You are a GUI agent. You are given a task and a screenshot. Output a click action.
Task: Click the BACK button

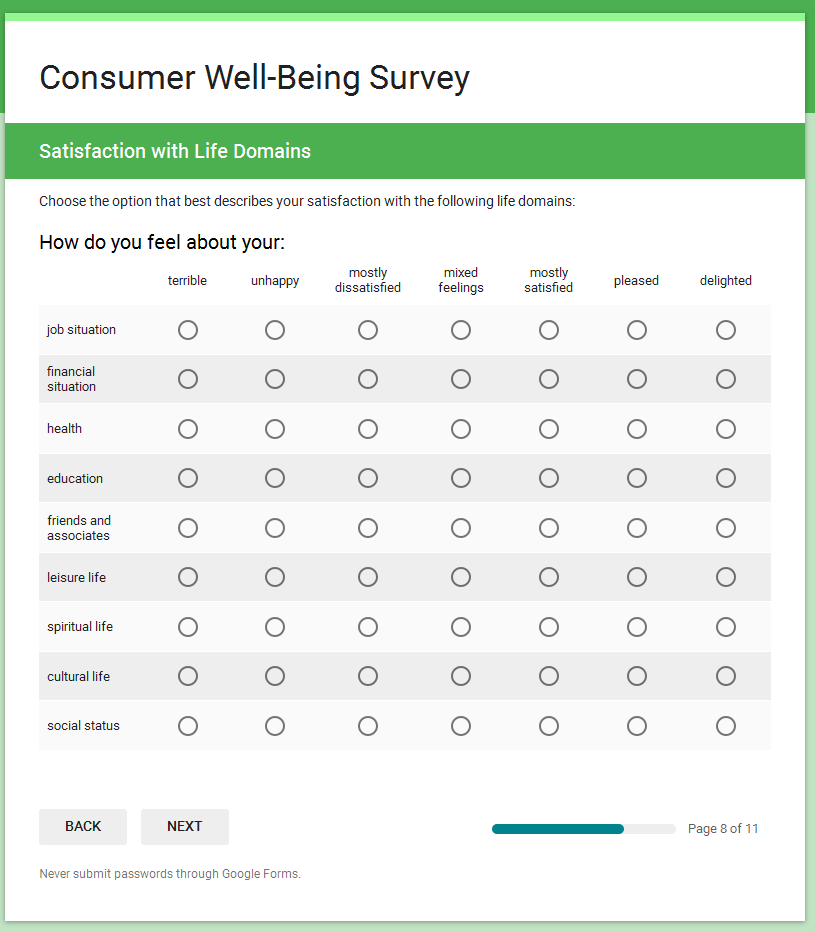[x=83, y=827]
